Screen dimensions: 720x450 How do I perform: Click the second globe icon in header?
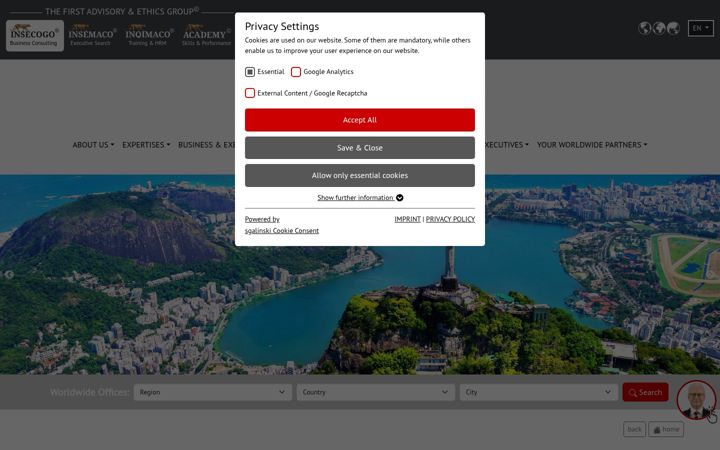point(659,28)
